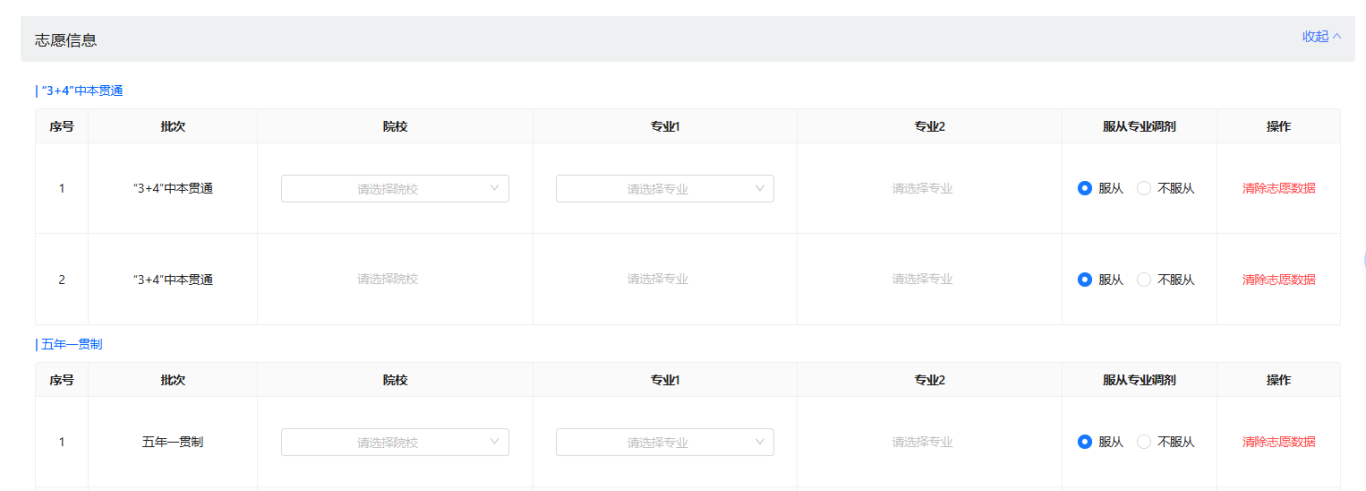
Task: Click 专业1 selector in “3+4”中本贯通 row 2
Action: tap(657, 279)
